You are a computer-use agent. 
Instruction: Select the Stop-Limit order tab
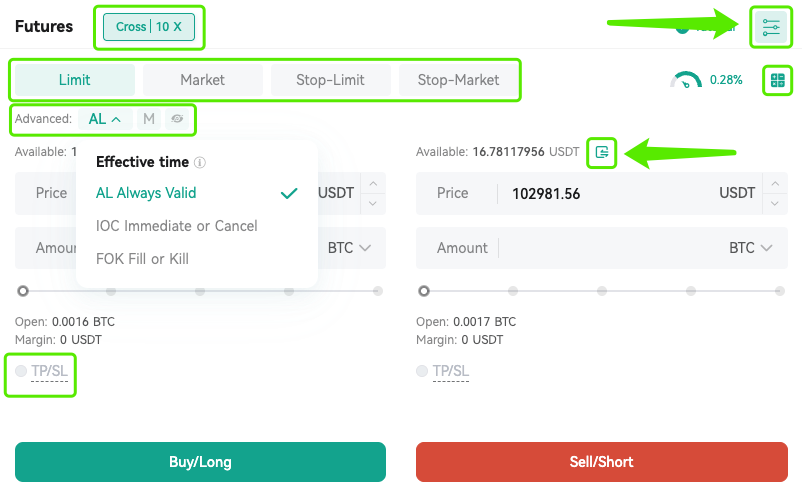click(330, 80)
